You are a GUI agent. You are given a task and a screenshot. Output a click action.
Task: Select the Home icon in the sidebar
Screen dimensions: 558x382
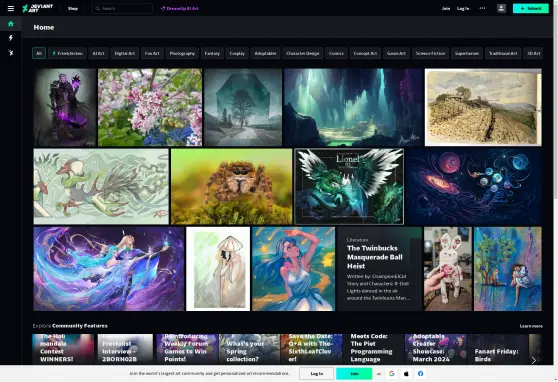coord(11,24)
